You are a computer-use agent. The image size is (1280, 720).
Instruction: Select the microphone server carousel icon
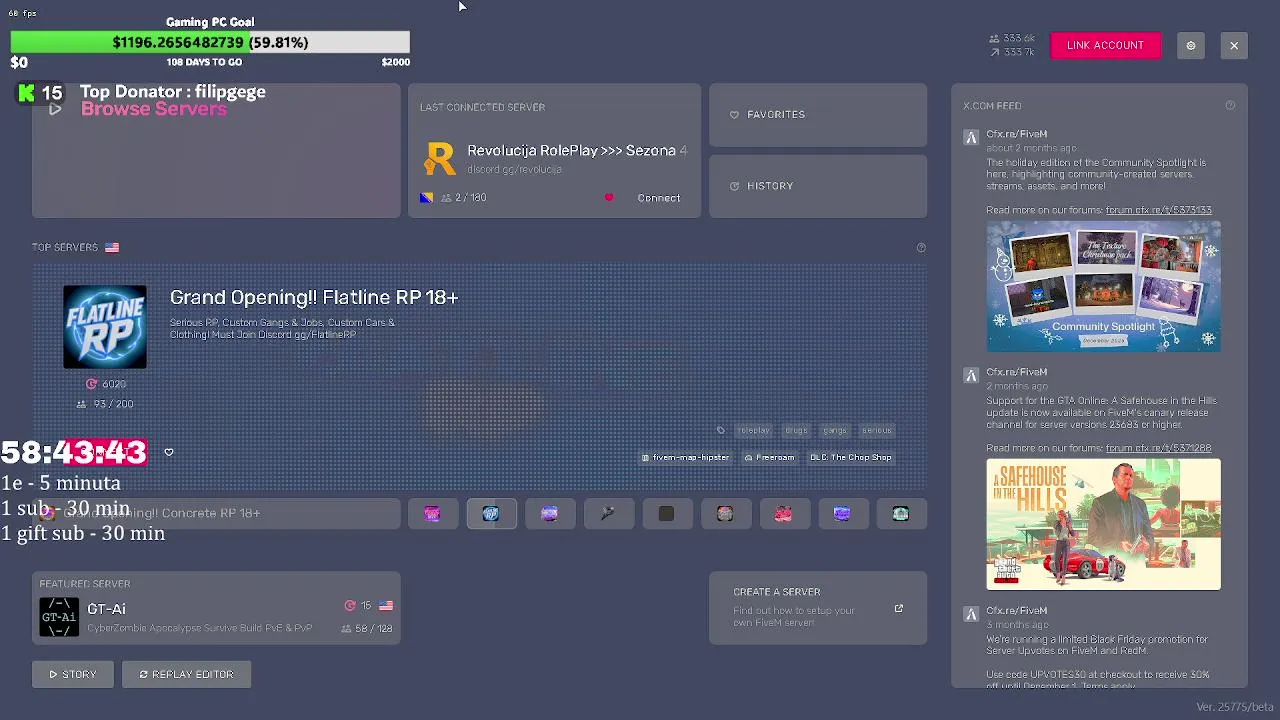click(x=608, y=514)
